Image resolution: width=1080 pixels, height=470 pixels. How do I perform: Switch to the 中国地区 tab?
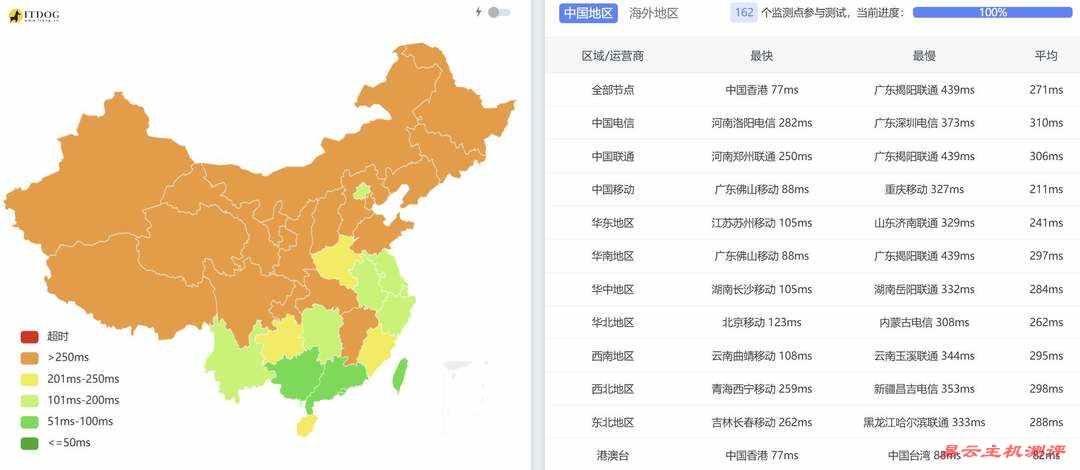(589, 13)
